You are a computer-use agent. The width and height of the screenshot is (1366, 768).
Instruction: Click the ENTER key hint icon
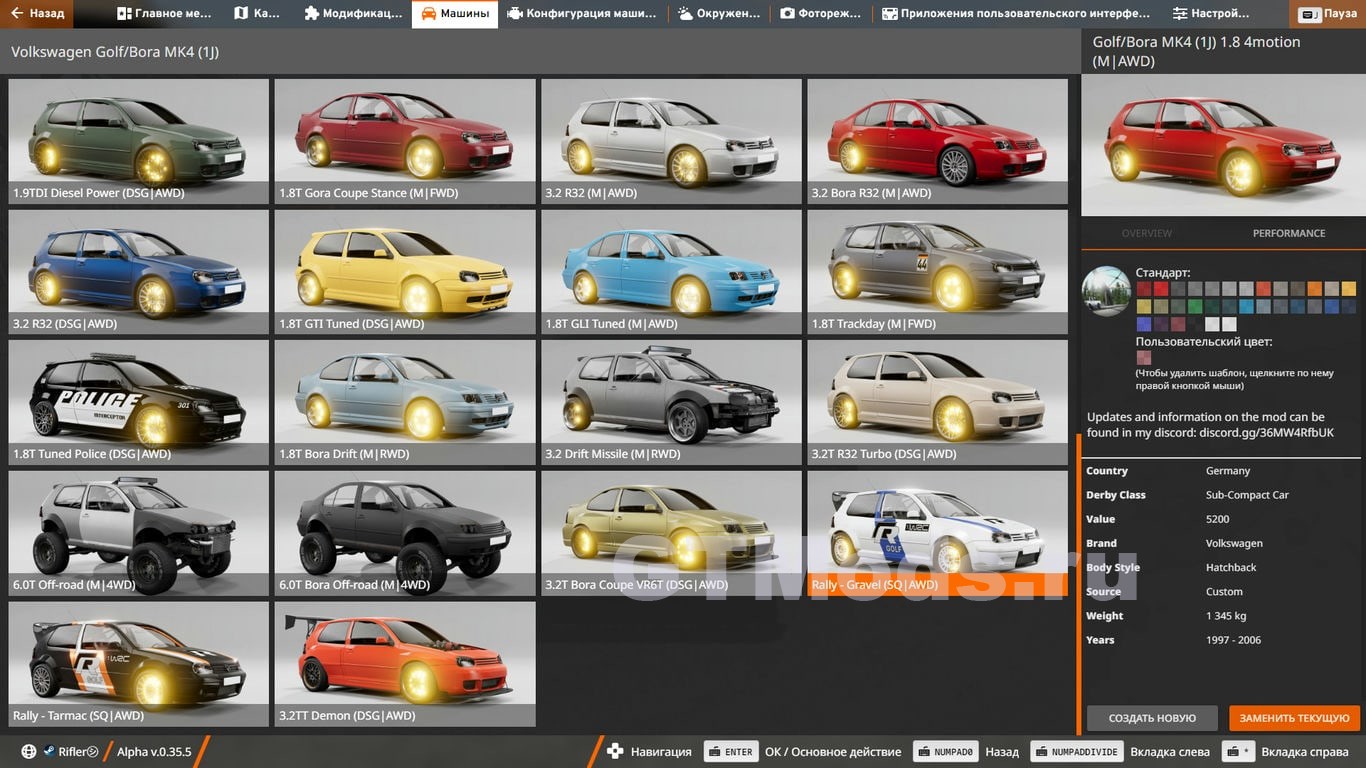point(730,752)
